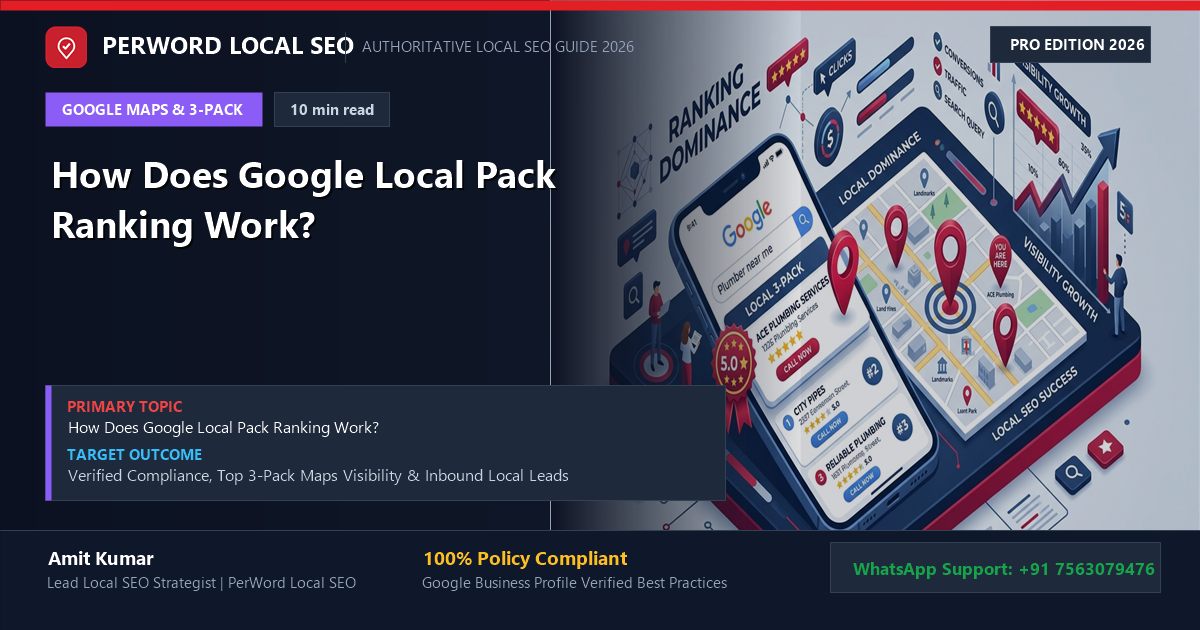
Task: Click the PRO EDITION 2026 badge
Action: [1070, 45]
